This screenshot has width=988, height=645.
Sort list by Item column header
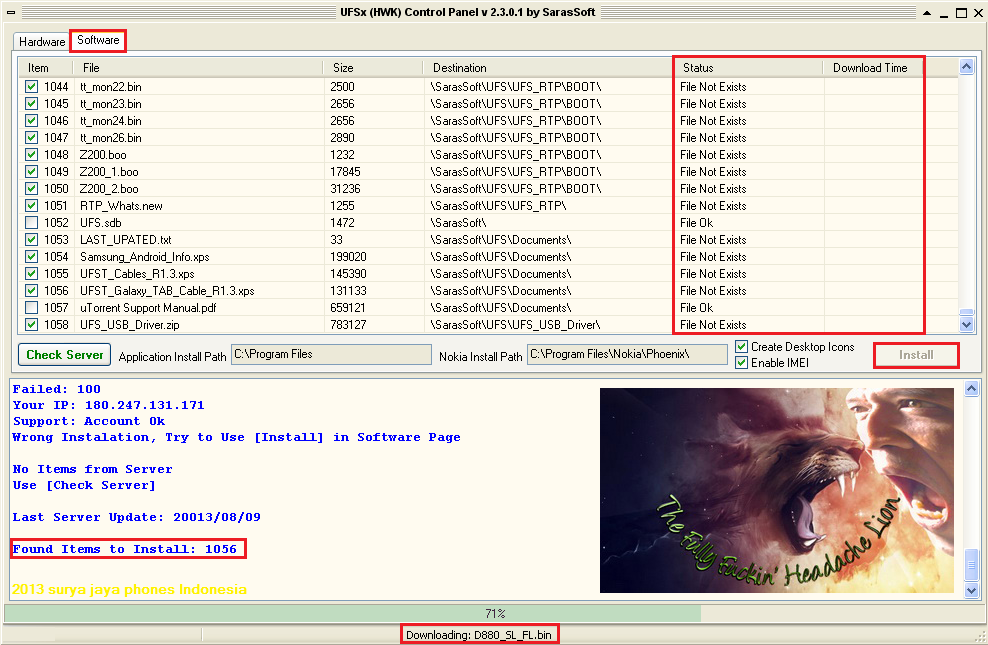(x=45, y=68)
